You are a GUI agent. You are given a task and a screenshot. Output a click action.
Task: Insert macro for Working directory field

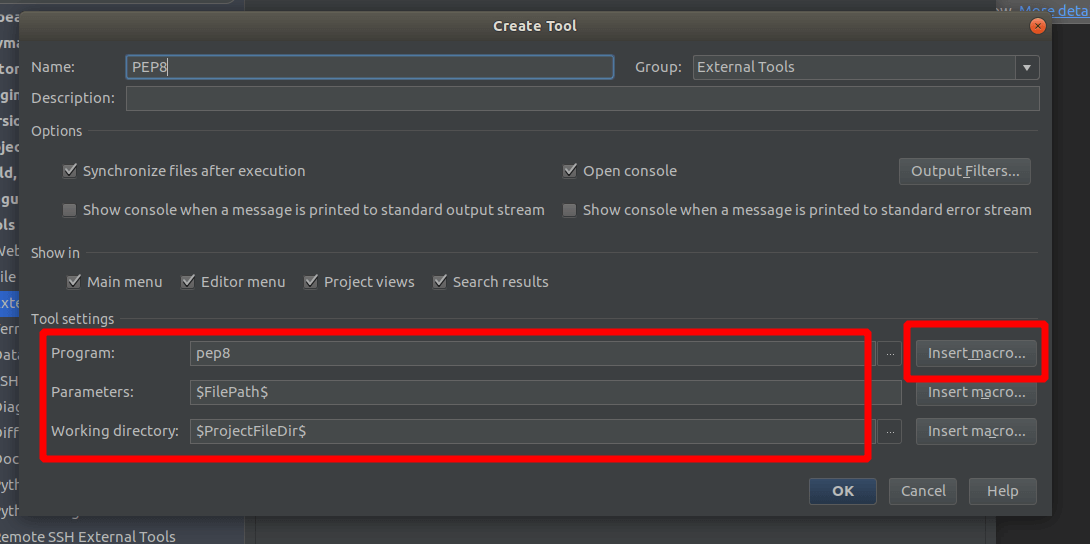pyautogui.click(x=976, y=431)
